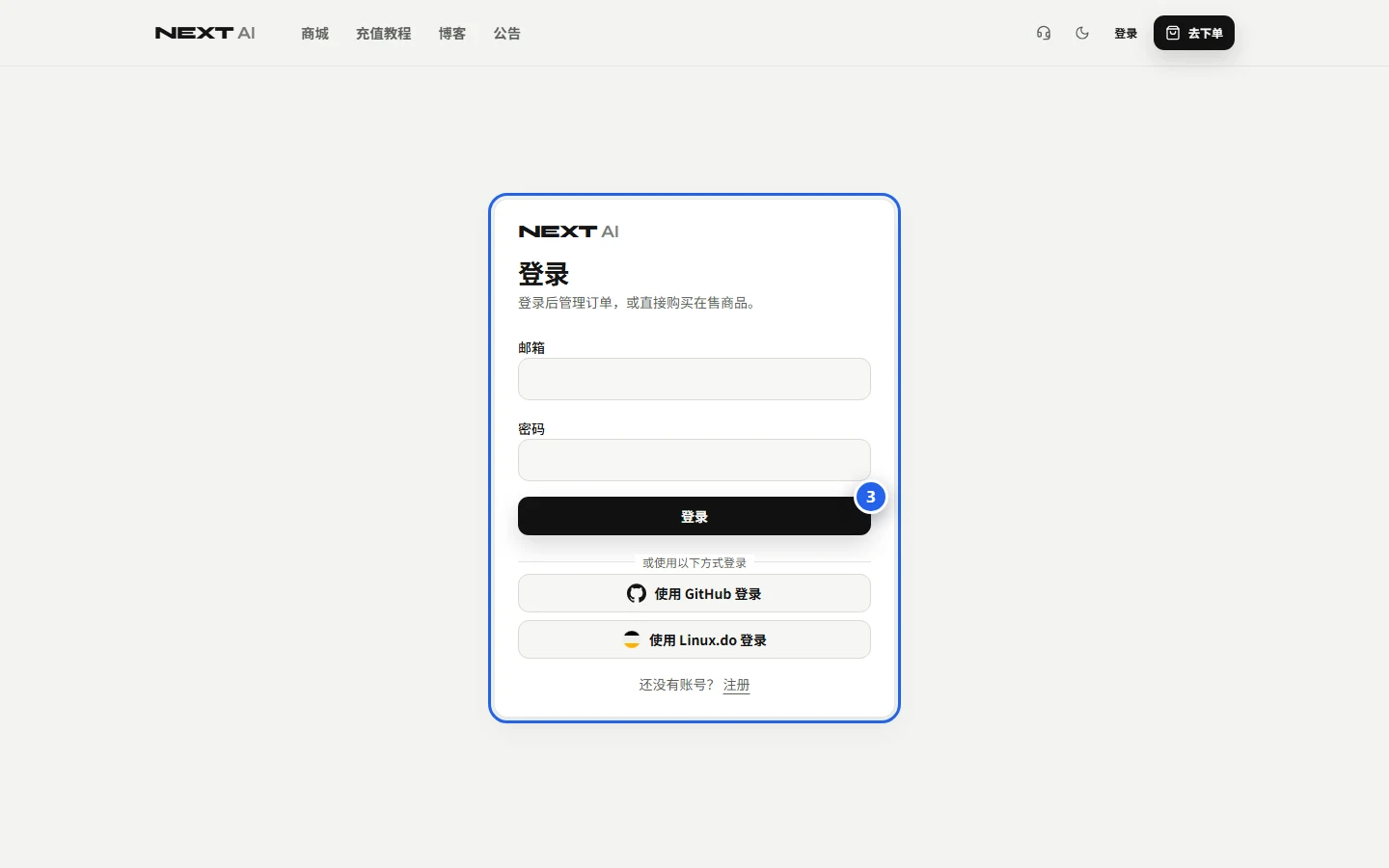Click the headset customer support icon

pyautogui.click(x=1044, y=33)
